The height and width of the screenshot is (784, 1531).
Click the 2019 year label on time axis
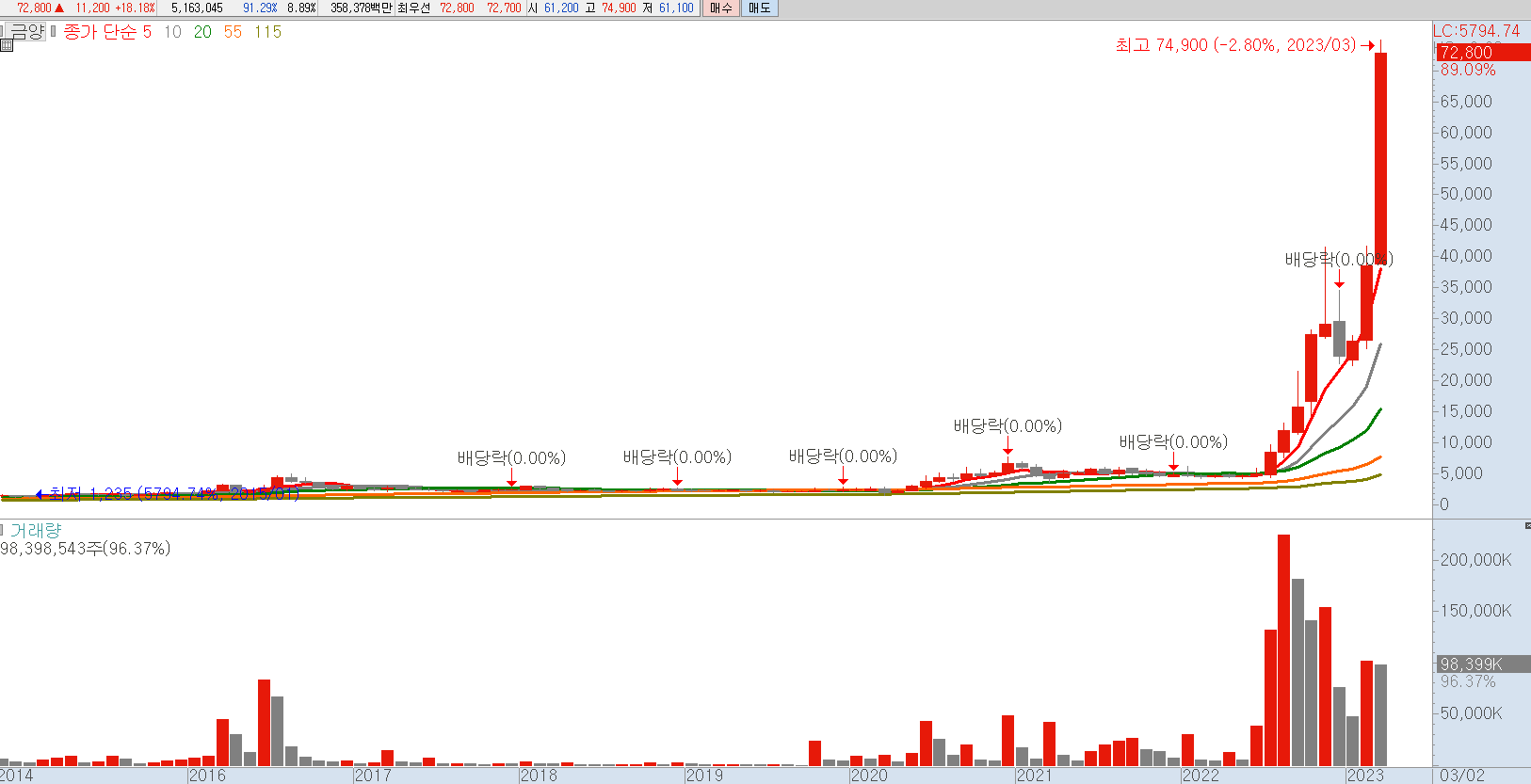coord(704,776)
